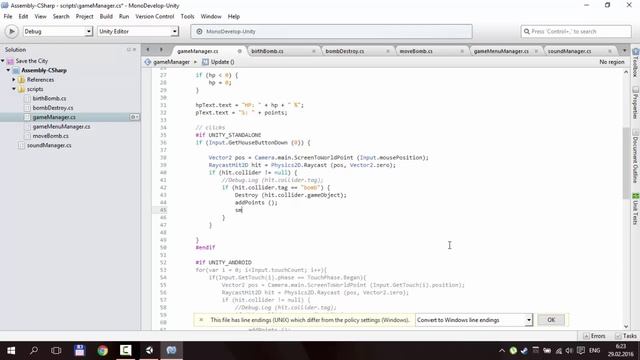
Task: Close the birthBomb.cs tab
Action: (x=314, y=51)
